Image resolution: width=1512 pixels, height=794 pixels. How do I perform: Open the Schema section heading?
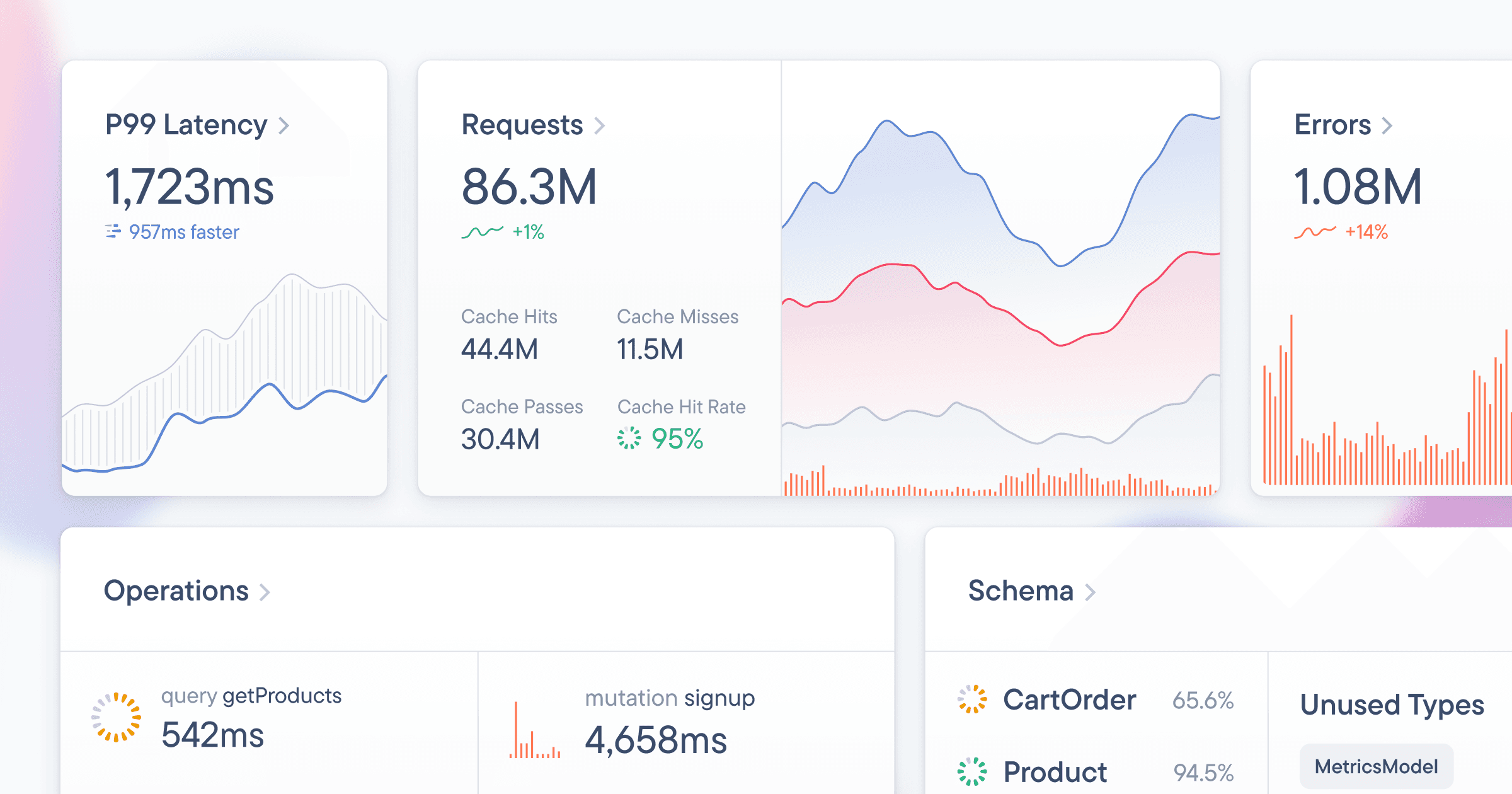1021,591
